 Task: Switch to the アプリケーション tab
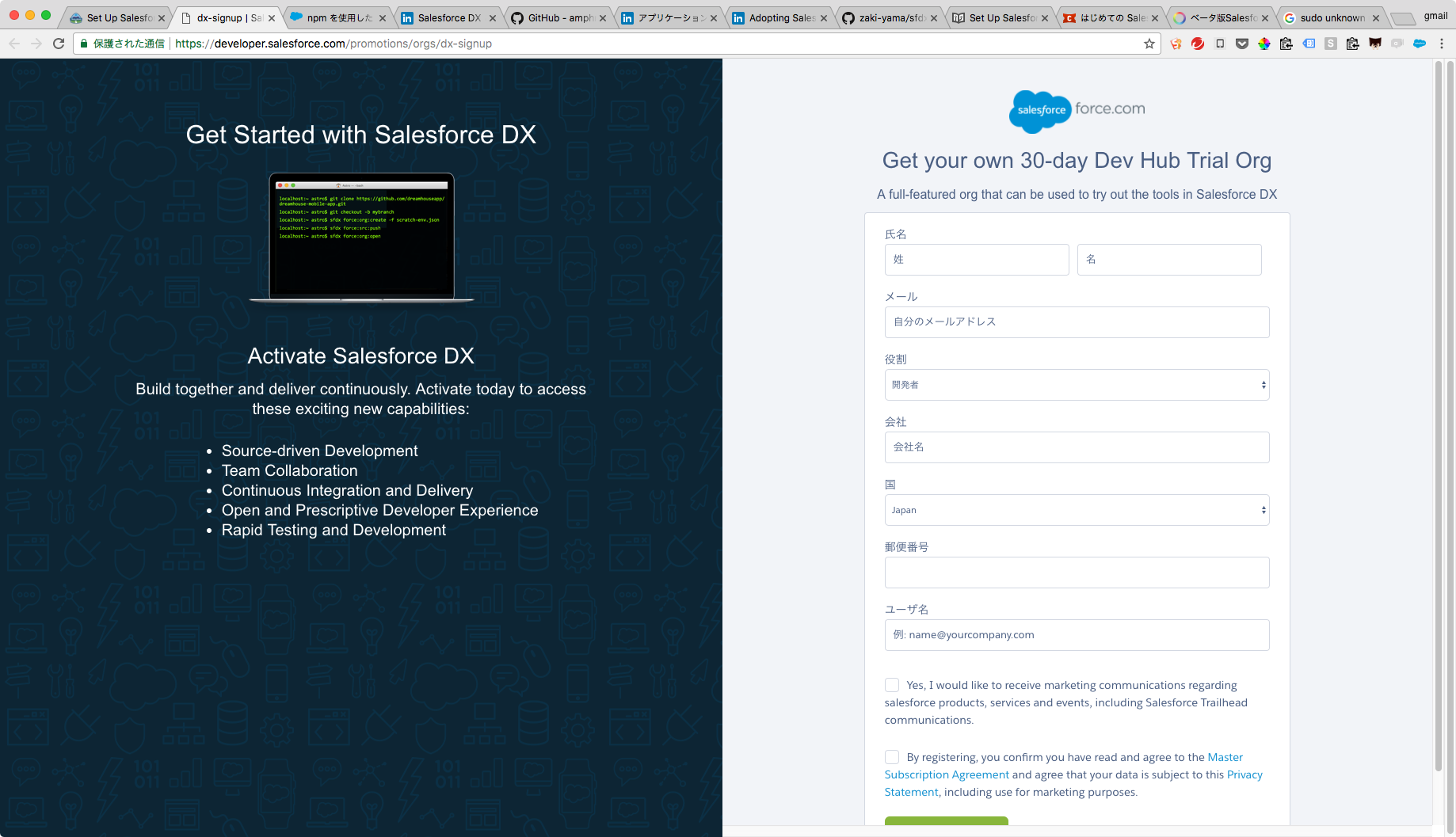670,18
